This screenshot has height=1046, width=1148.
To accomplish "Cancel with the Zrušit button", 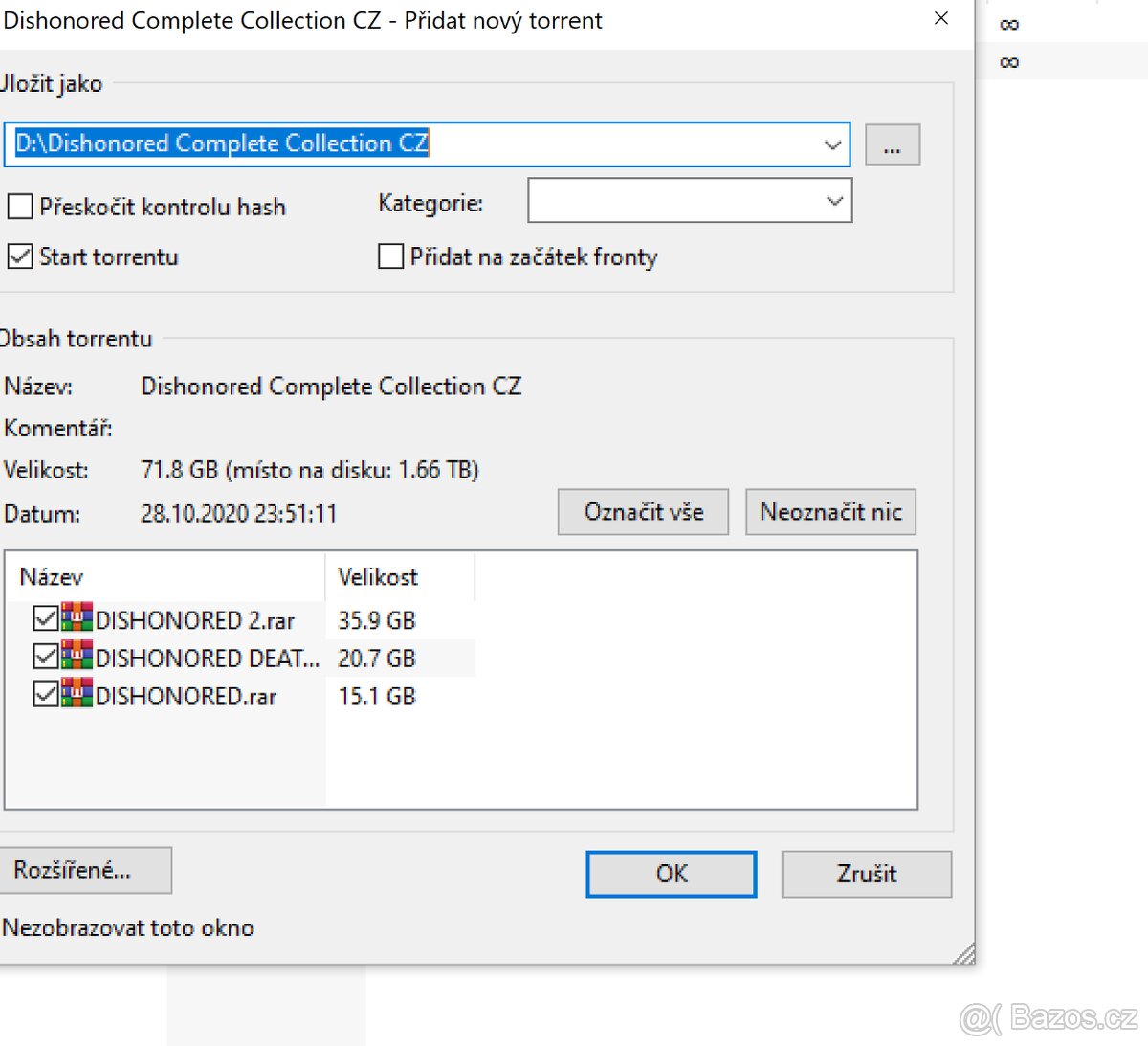I will click(x=867, y=874).
